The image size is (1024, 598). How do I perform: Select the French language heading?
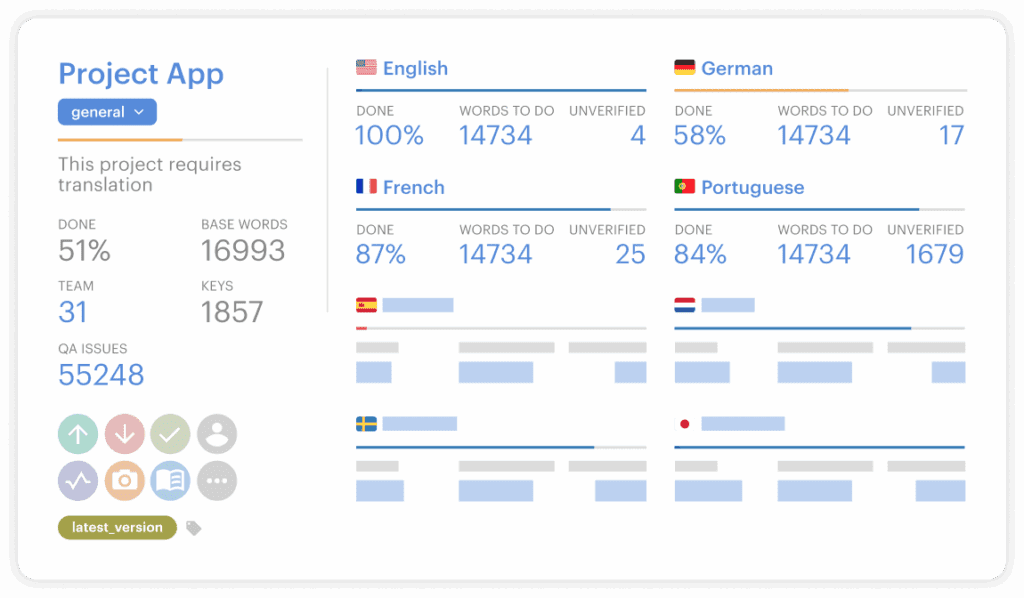coord(413,187)
